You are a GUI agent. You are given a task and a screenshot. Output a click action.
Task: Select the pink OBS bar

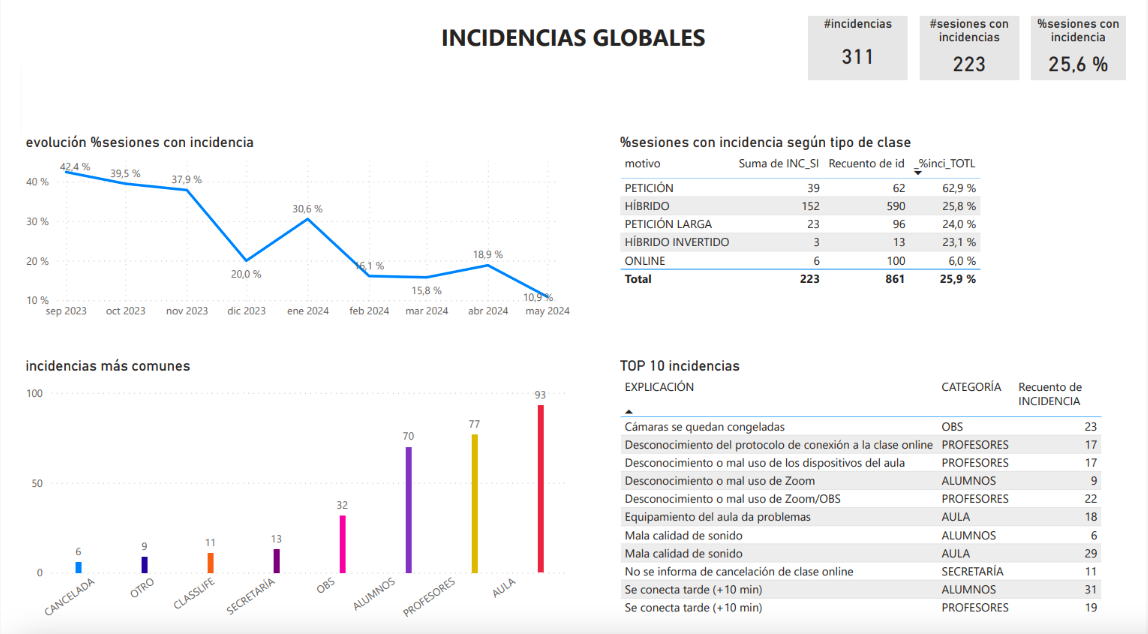coord(343,545)
